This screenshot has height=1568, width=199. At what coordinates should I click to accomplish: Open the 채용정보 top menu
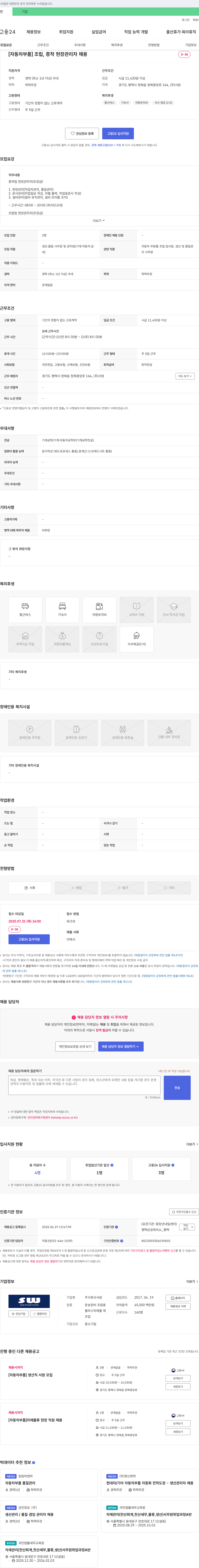coord(33,32)
